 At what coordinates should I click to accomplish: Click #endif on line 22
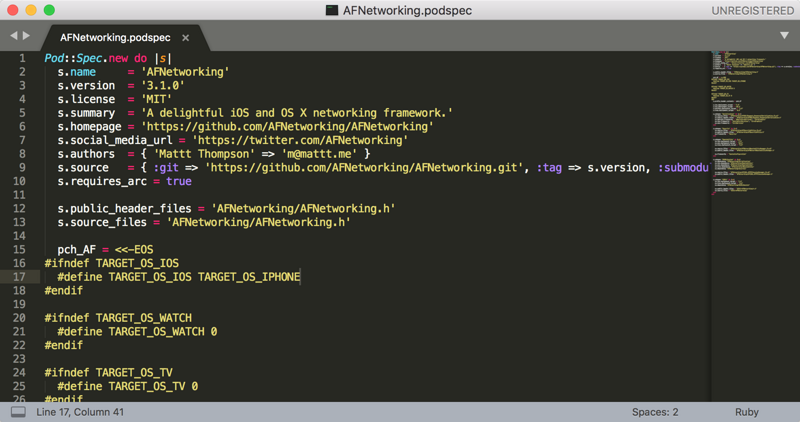(x=64, y=345)
